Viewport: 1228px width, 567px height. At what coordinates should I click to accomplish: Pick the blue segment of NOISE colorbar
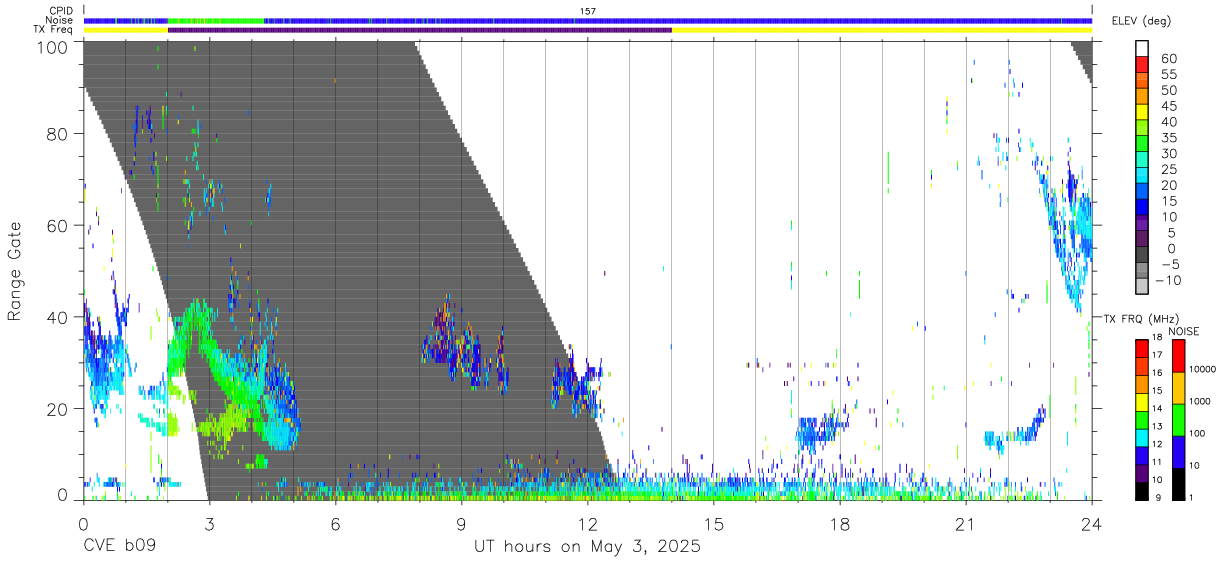pyautogui.click(x=1177, y=450)
